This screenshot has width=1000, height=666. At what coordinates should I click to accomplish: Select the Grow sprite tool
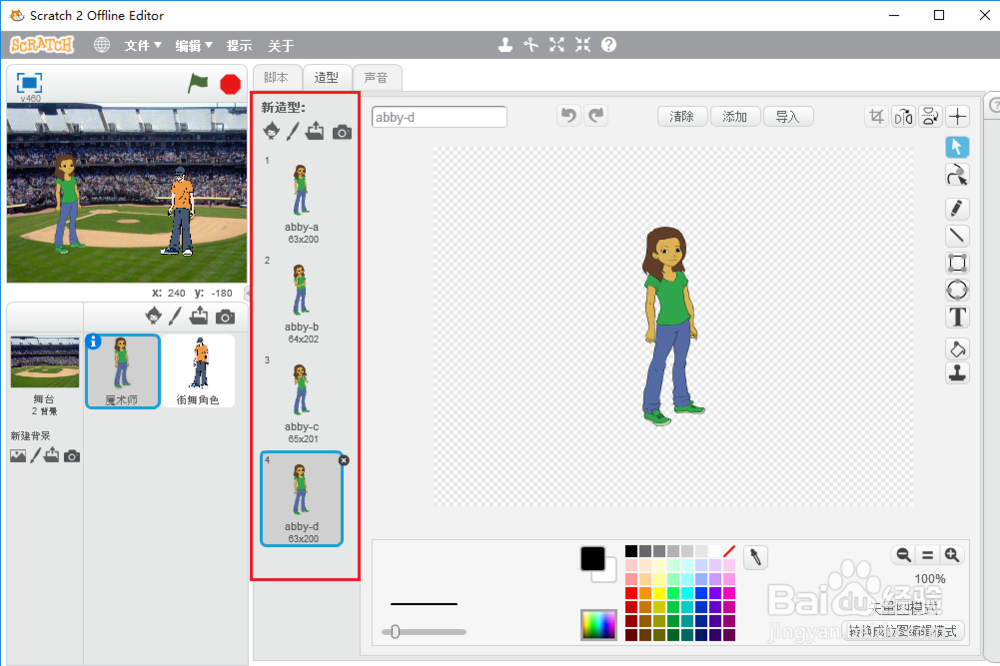[x=557, y=45]
